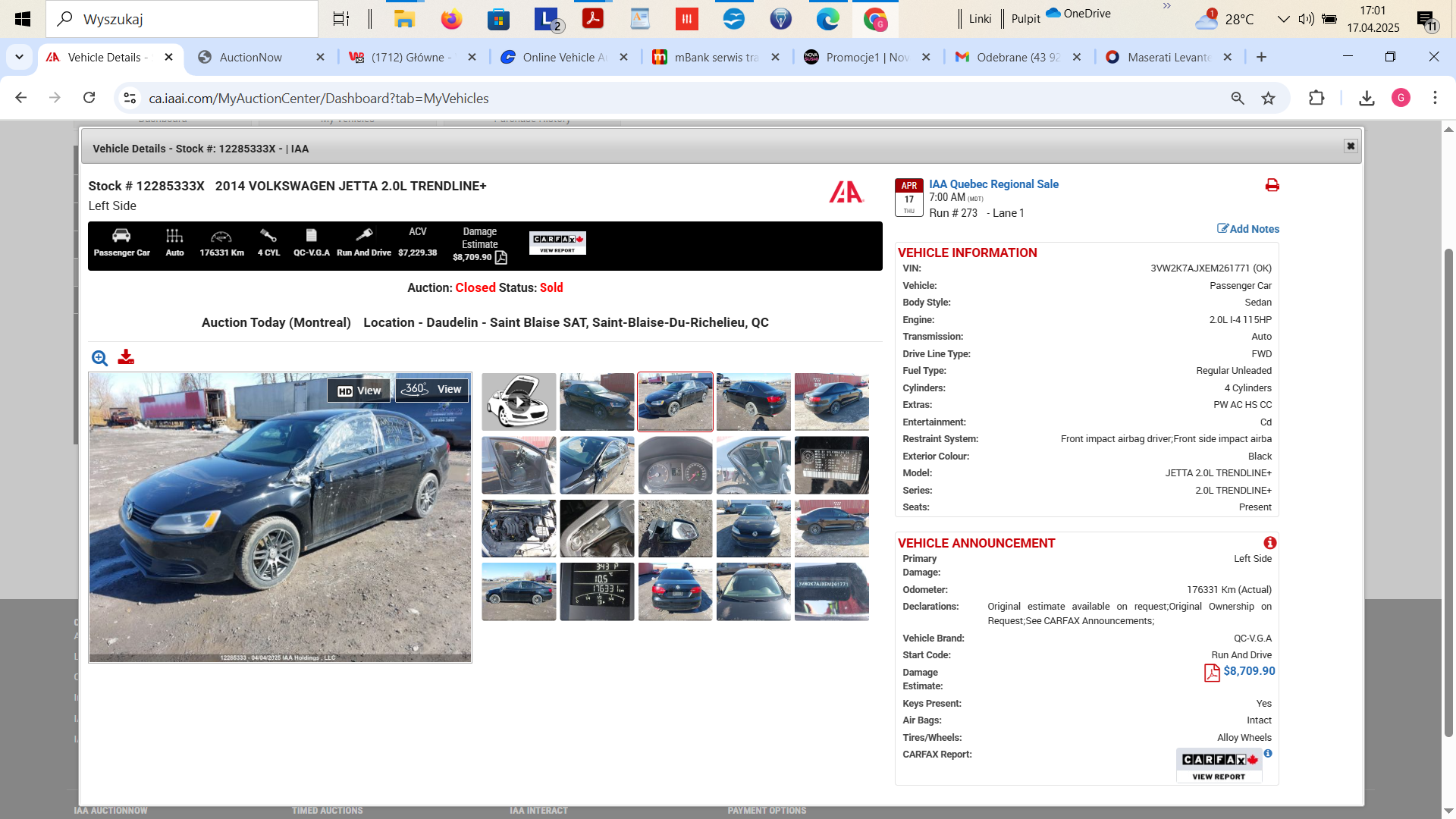1456x819 pixels.
Task: Click the main vehicle photo
Action: click(x=280, y=517)
